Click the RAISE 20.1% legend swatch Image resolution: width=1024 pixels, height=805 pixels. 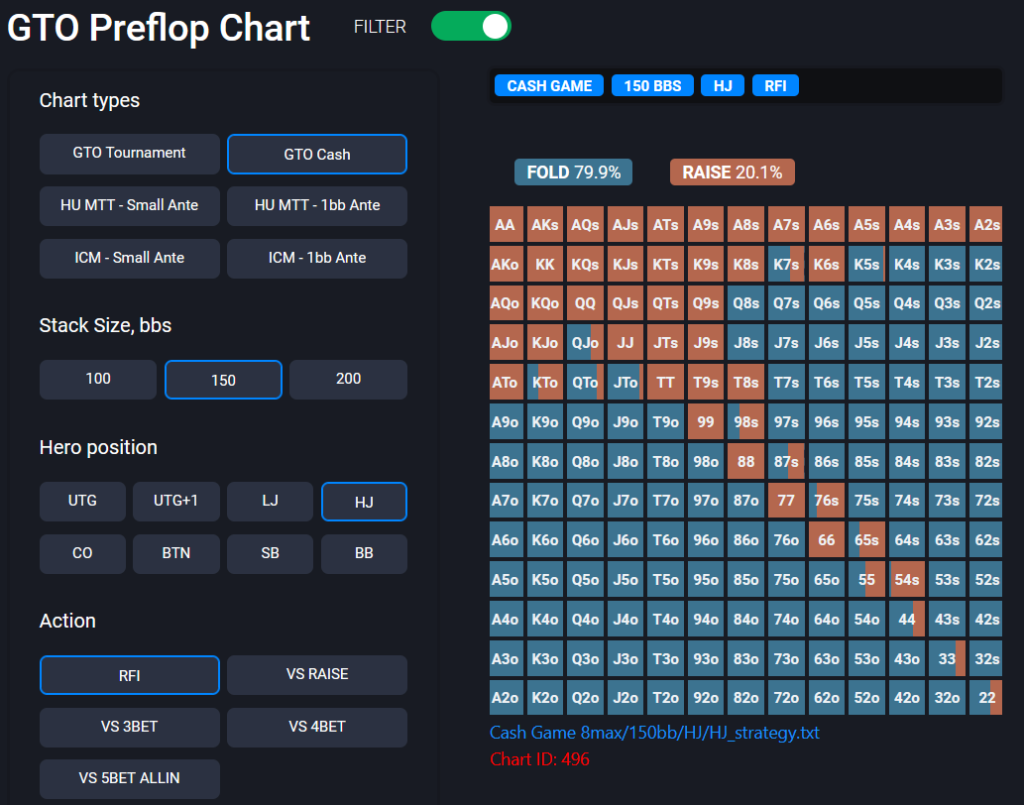pos(732,173)
